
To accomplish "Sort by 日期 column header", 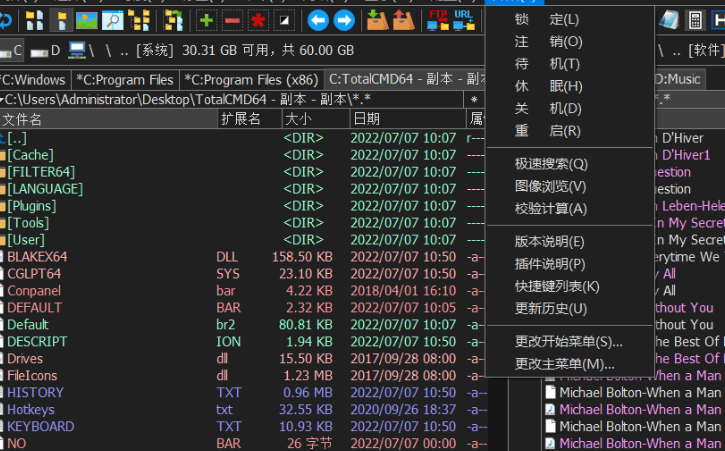I will [408, 119].
